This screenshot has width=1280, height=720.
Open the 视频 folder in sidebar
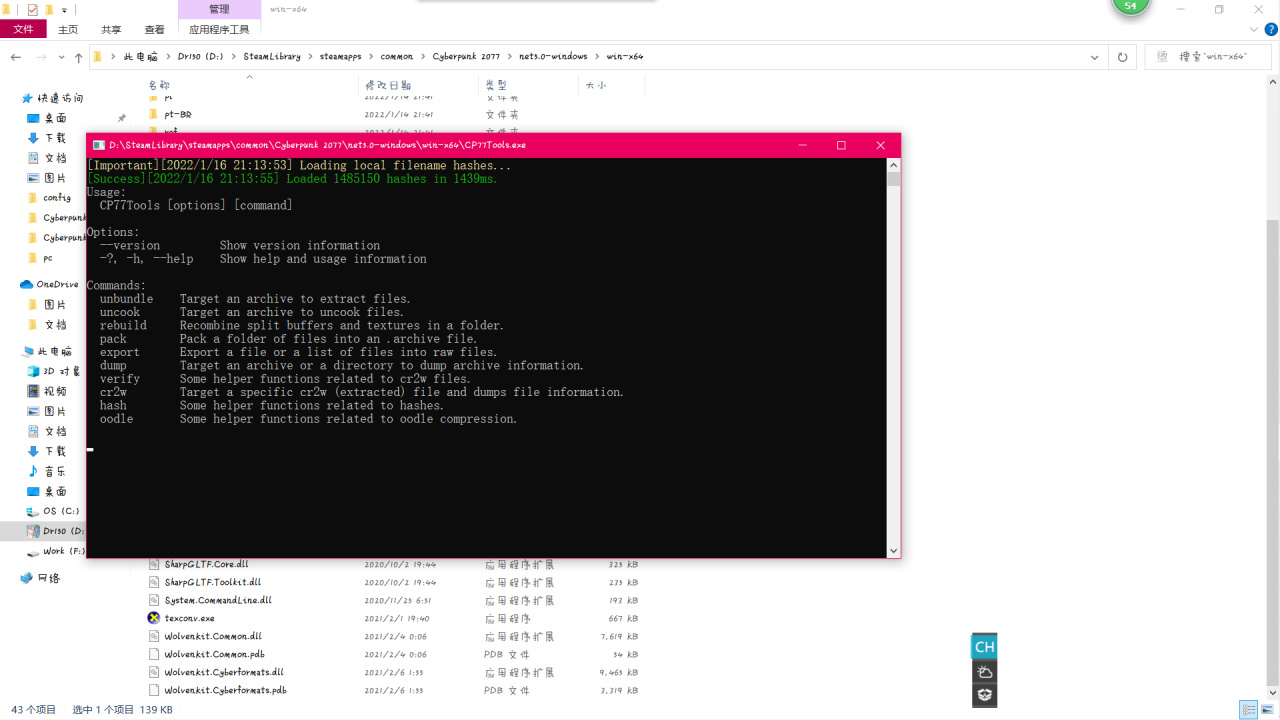coord(54,392)
